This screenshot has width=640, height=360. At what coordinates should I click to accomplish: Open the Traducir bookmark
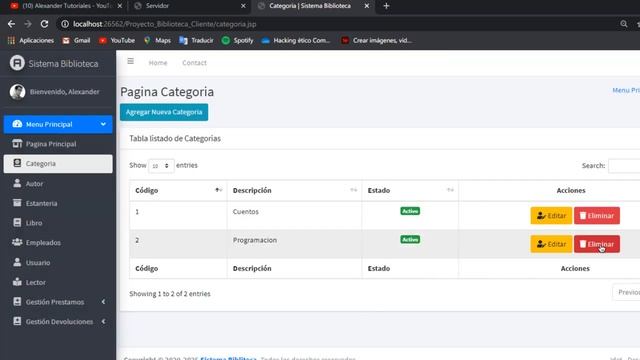tap(196, 40)
